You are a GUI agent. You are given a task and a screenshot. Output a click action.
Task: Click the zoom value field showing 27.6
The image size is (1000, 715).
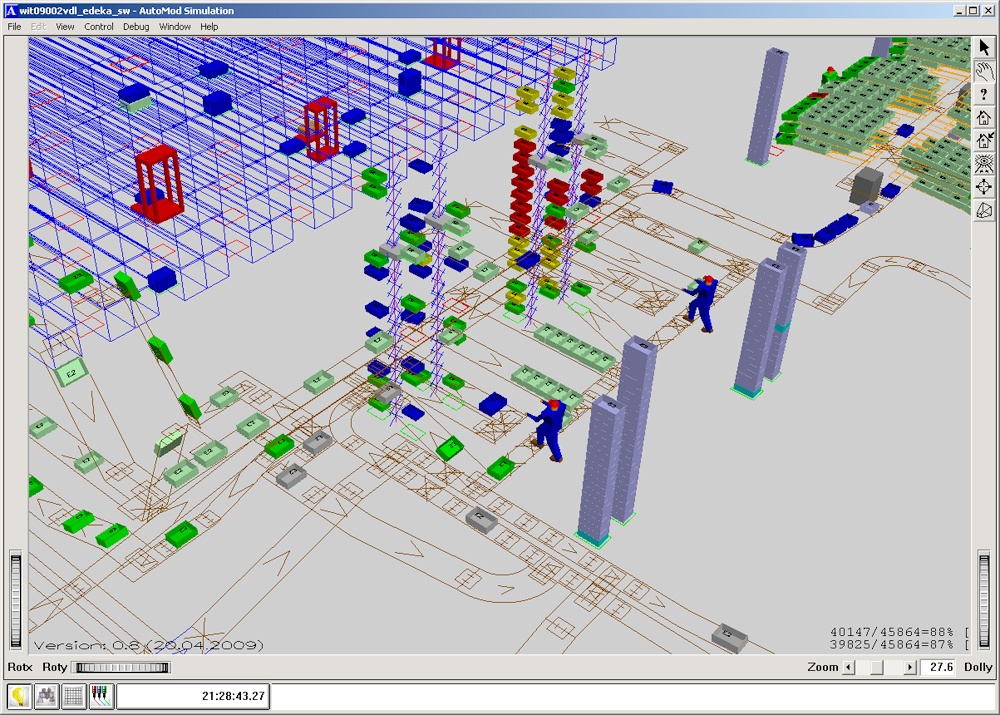coord(938,667)
